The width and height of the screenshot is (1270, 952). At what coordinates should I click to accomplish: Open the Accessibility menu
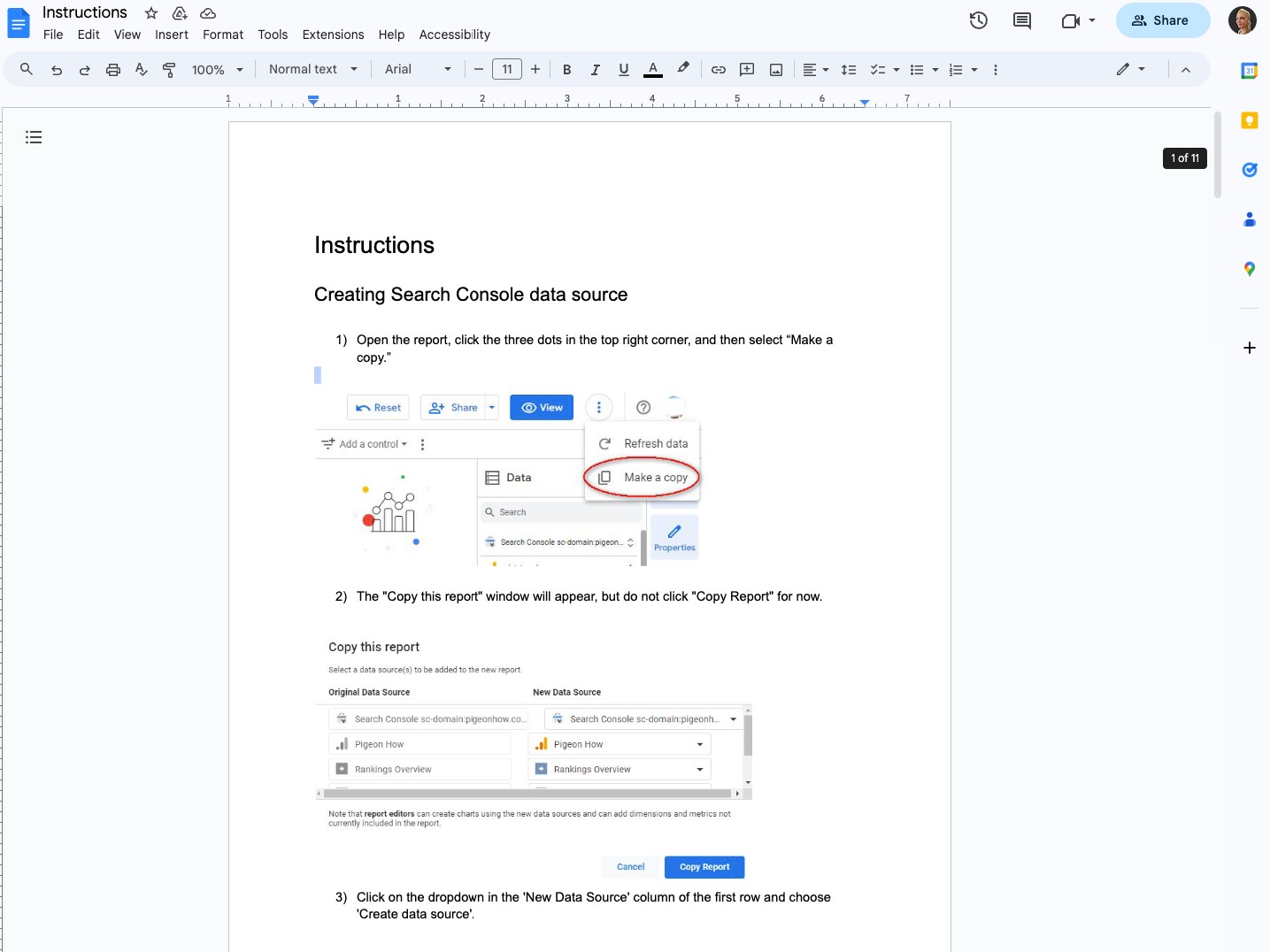[x=455, y=35]
